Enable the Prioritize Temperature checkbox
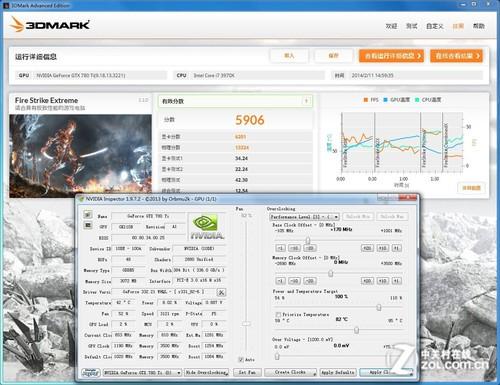Screen dimensions: 500x385 pyautogui.click(x=278, y=314)
